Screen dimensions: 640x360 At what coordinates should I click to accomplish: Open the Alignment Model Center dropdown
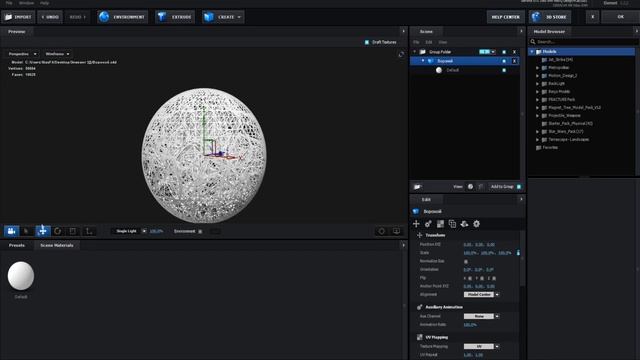(x=481, y=294)
